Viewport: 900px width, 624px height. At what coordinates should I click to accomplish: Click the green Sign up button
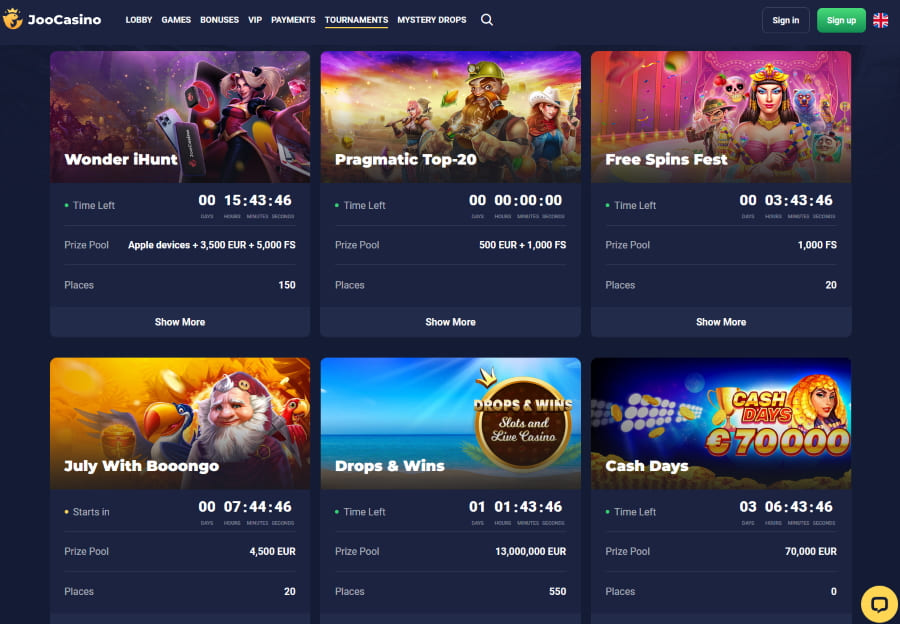tap(841, 20)
